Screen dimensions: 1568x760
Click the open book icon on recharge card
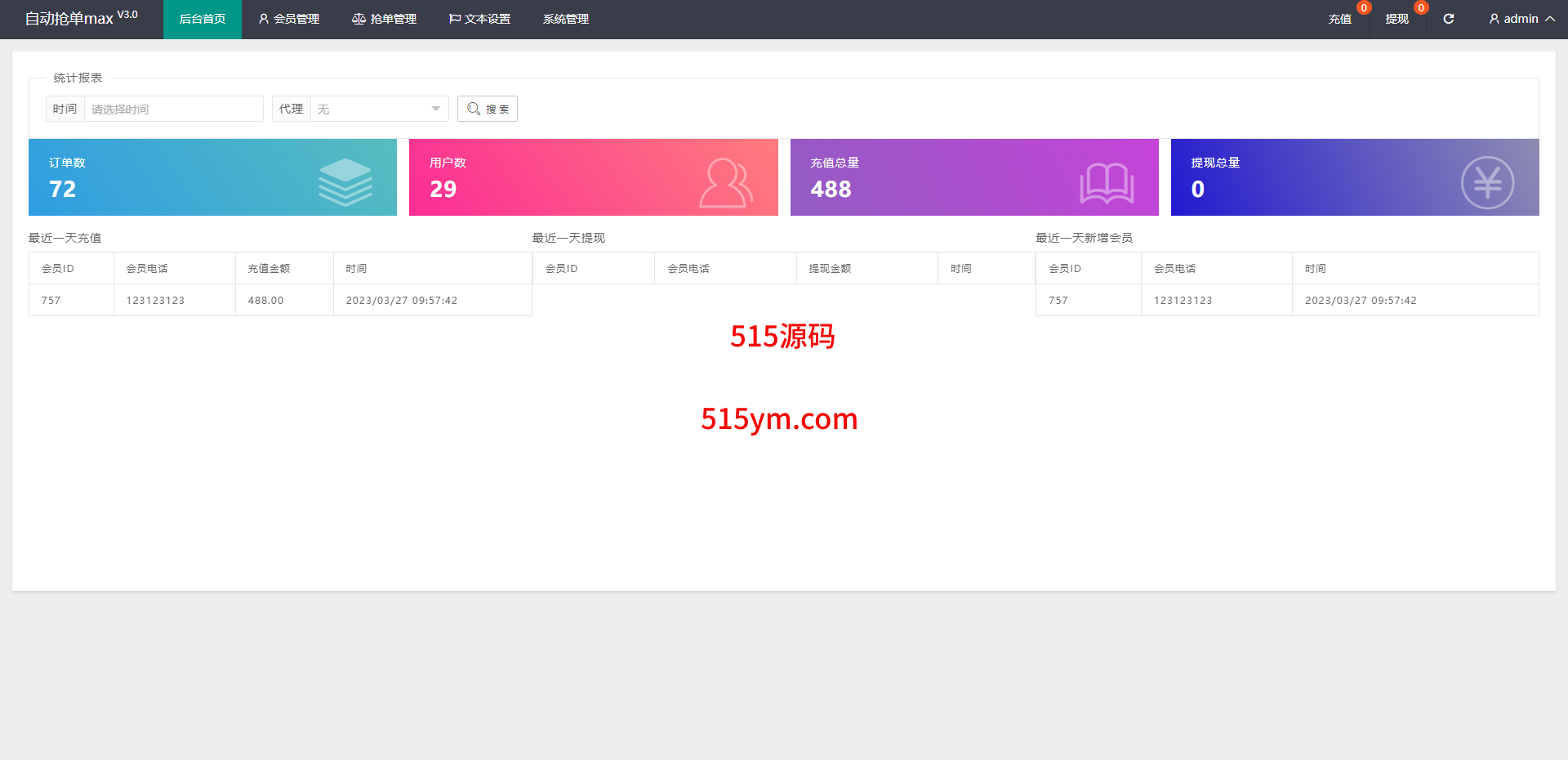pyautogui.click(x=1107, y=183)
